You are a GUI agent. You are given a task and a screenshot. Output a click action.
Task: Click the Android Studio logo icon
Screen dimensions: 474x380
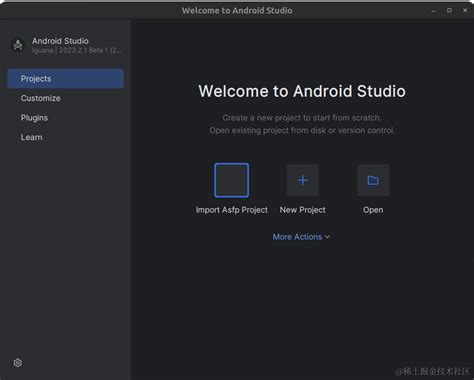[x=18, y=45]
